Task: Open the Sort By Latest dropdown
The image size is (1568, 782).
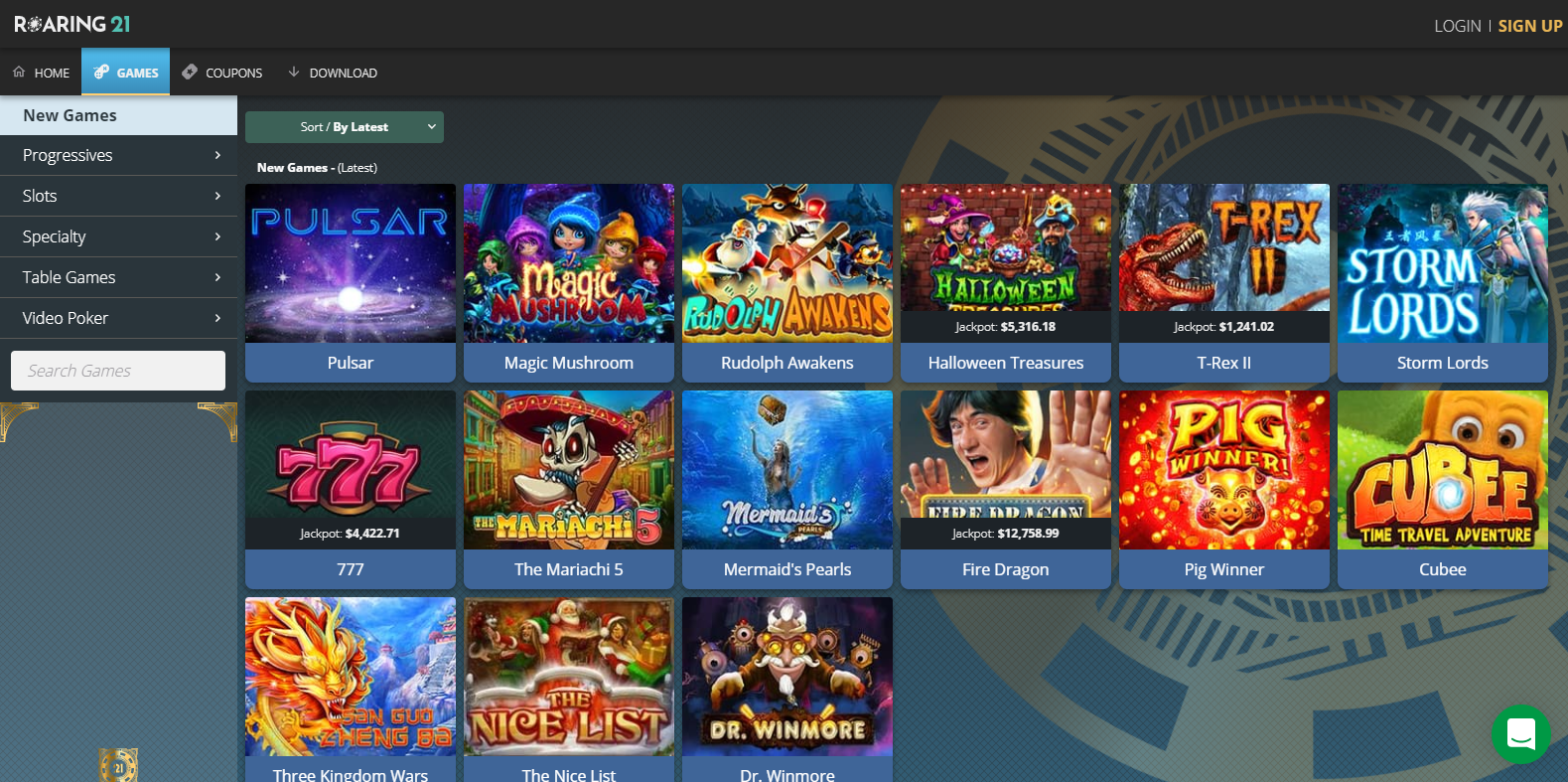Action: (x=345, y=127)
